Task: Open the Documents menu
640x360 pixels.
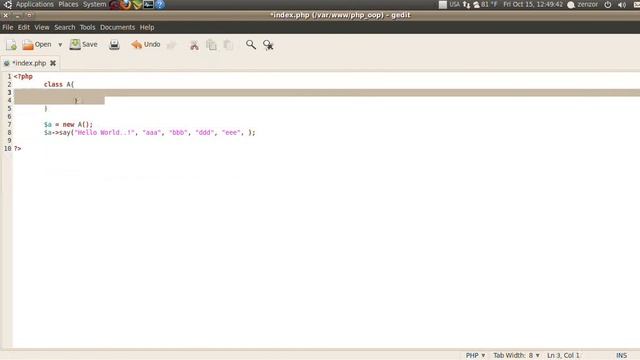Action: 118,27
